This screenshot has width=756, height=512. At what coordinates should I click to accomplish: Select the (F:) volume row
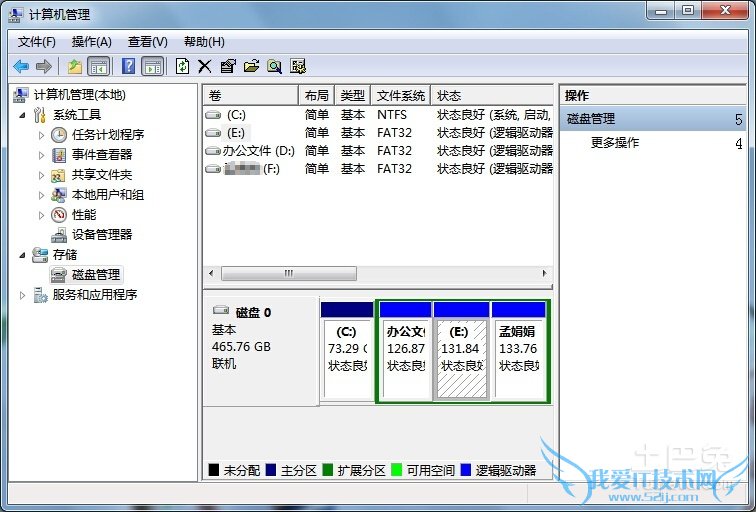[x=378, y=169]
